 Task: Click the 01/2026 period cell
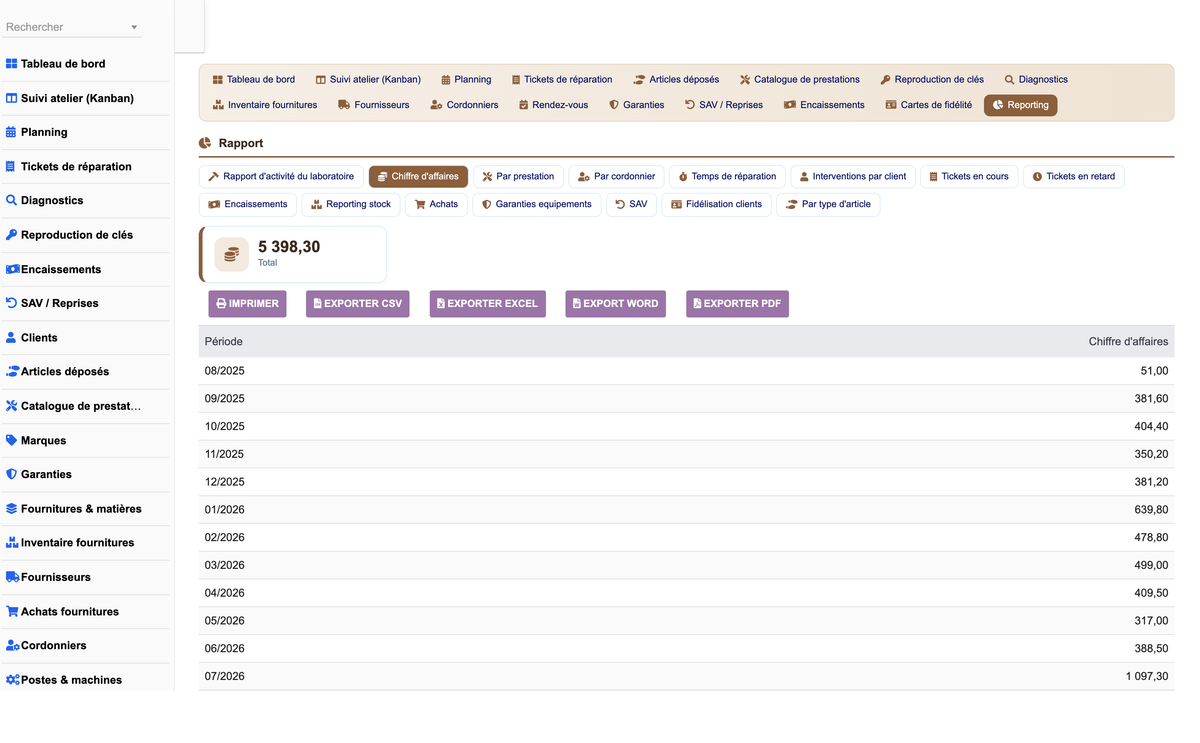(225, 510)
